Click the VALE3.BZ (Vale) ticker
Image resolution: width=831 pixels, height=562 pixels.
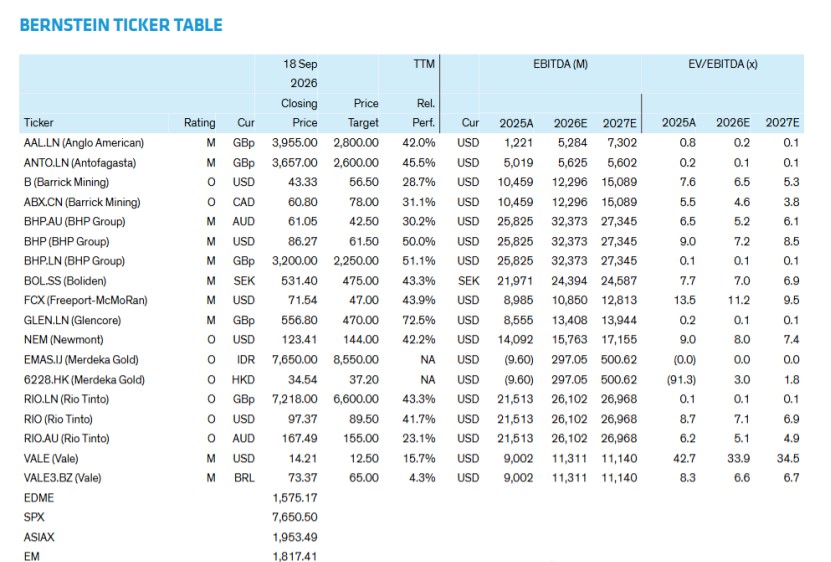tap(63, 478)
